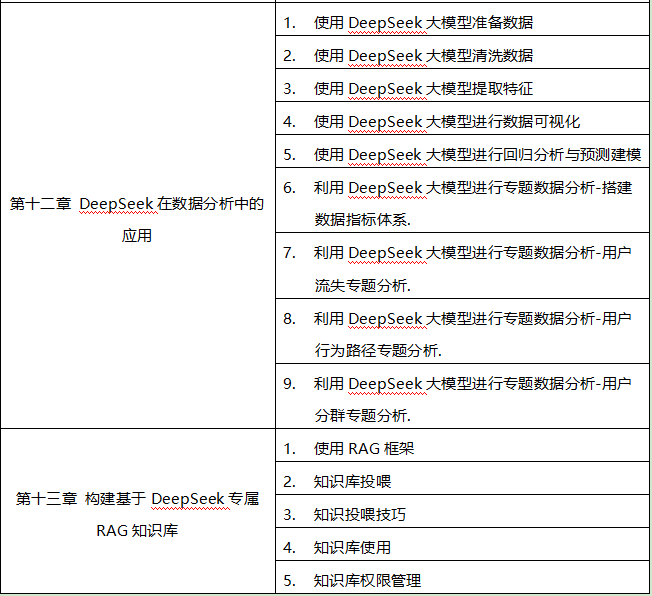Click the chapter cell '第十二章 DeepSeek 在数据分析中的应用'
This screenshot has width=652, height=596.
(138, 215)
